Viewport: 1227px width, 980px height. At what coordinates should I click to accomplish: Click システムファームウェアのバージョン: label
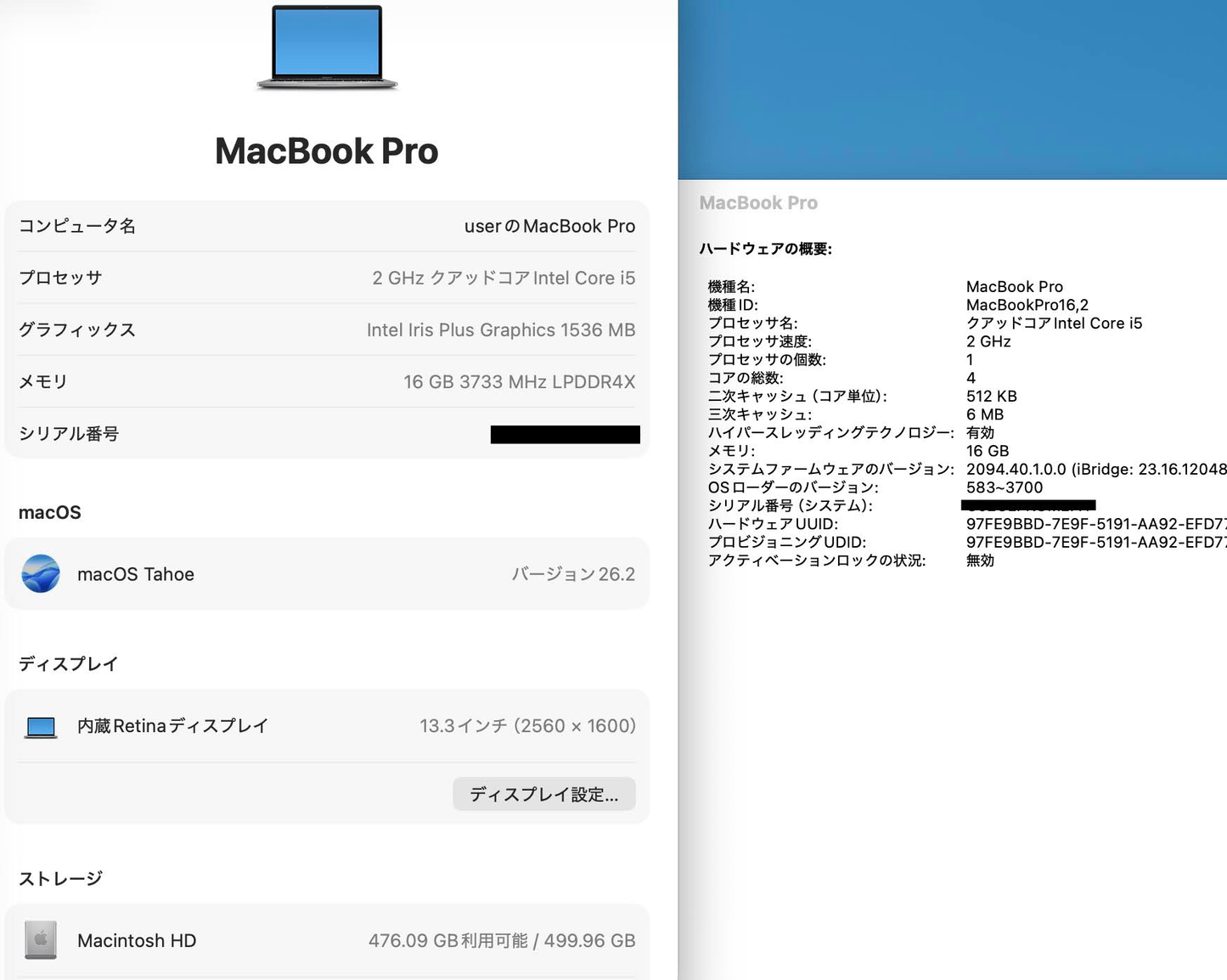click(831, 470)
